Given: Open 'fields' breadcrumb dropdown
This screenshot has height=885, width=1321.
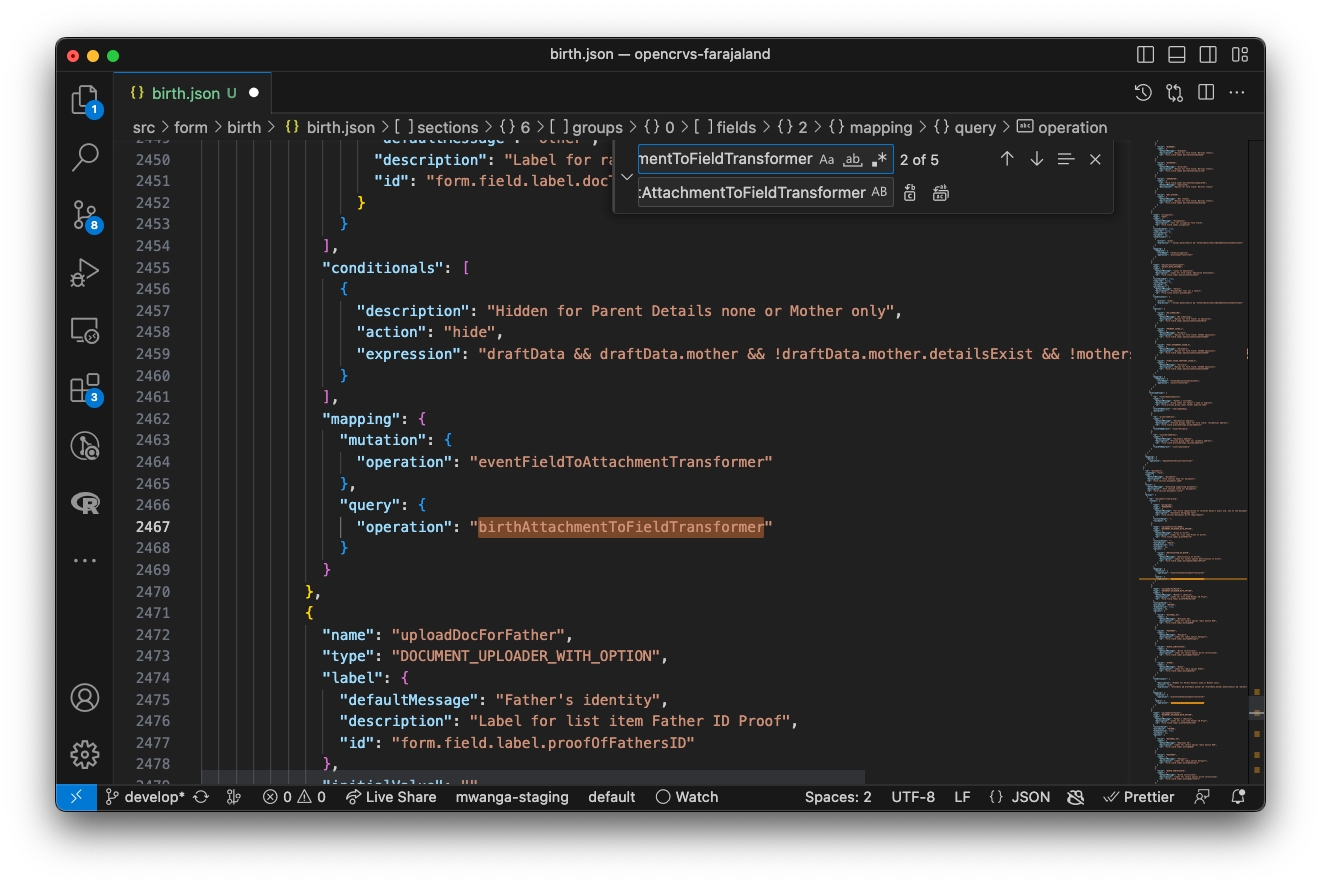Looking at the screenshot, I should (x=725, y=127).
